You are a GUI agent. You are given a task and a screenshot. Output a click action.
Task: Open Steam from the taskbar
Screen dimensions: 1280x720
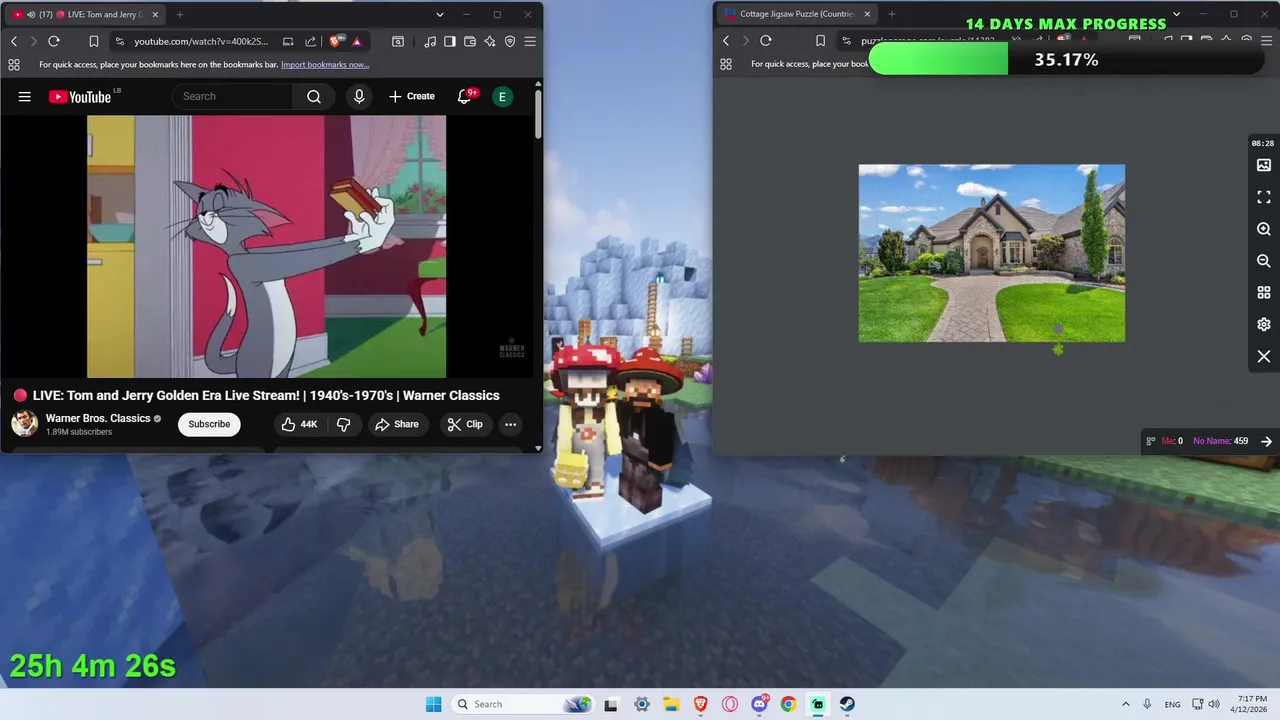coord(847,704)
